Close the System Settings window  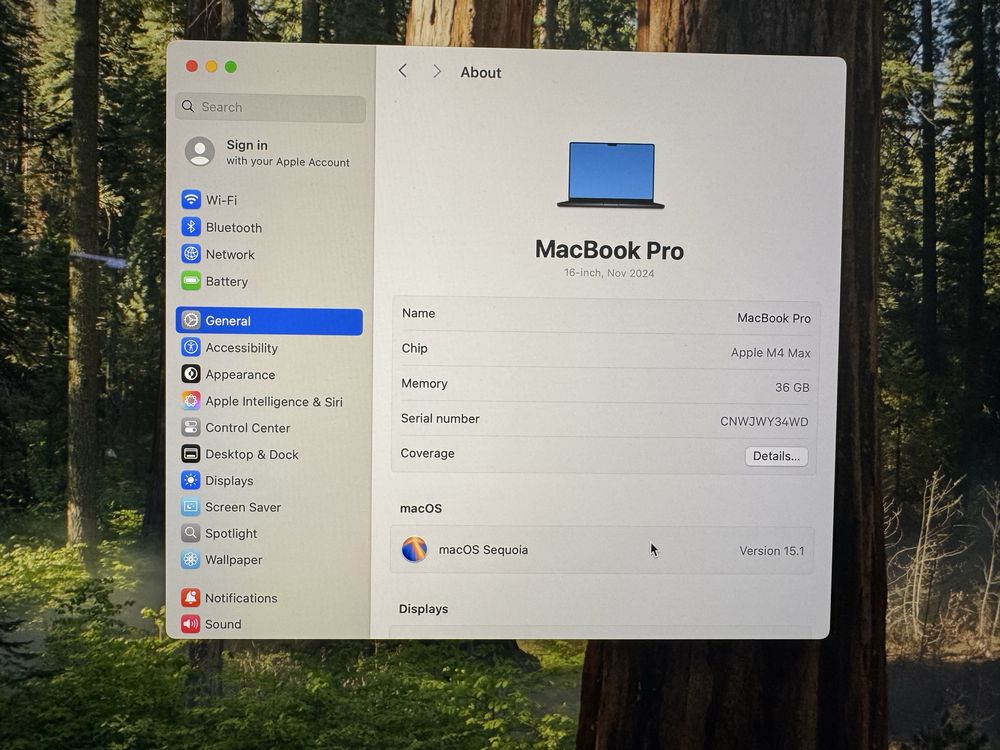tap(192, 66)
